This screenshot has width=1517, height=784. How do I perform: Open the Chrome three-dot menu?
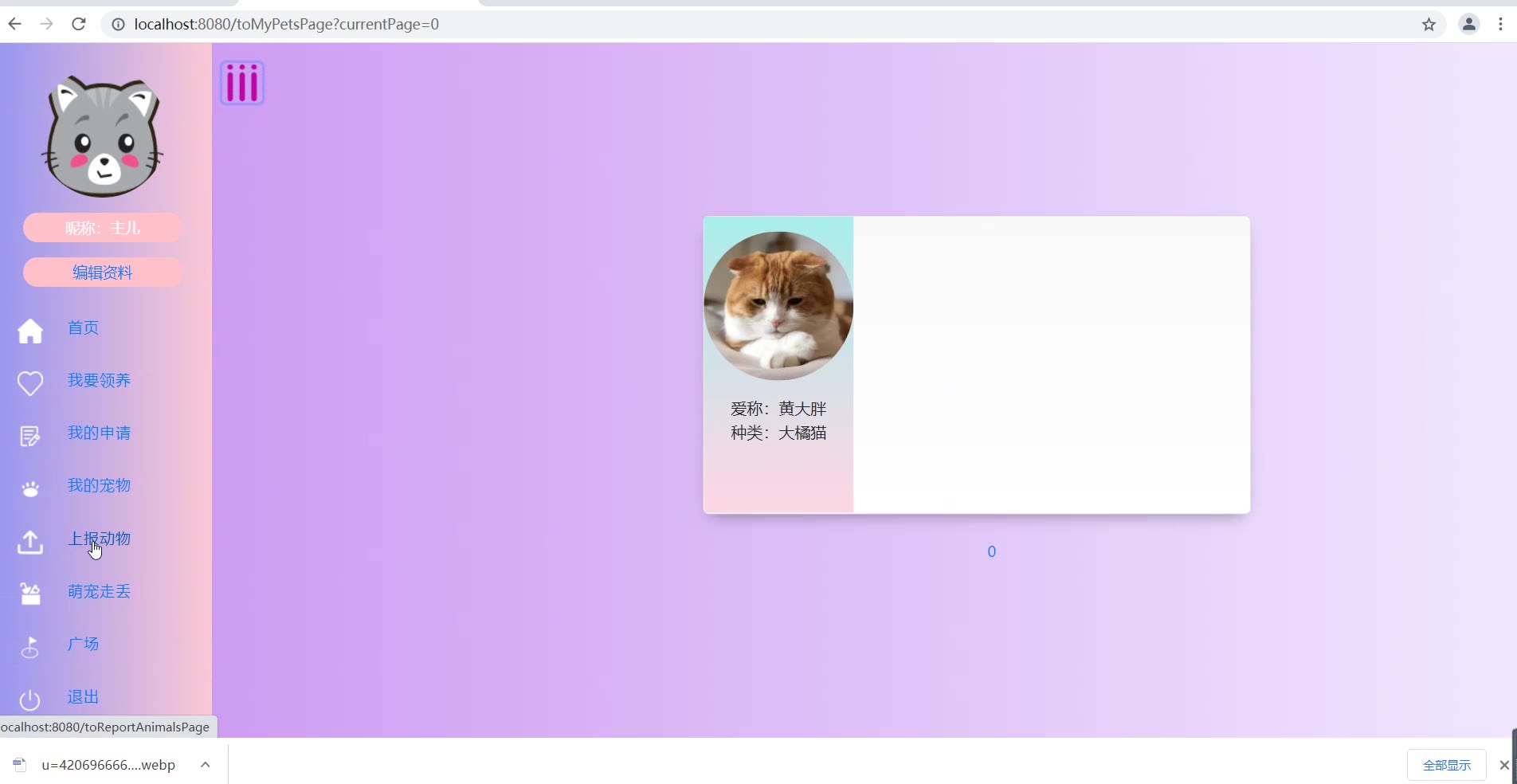pos(1500,24)
